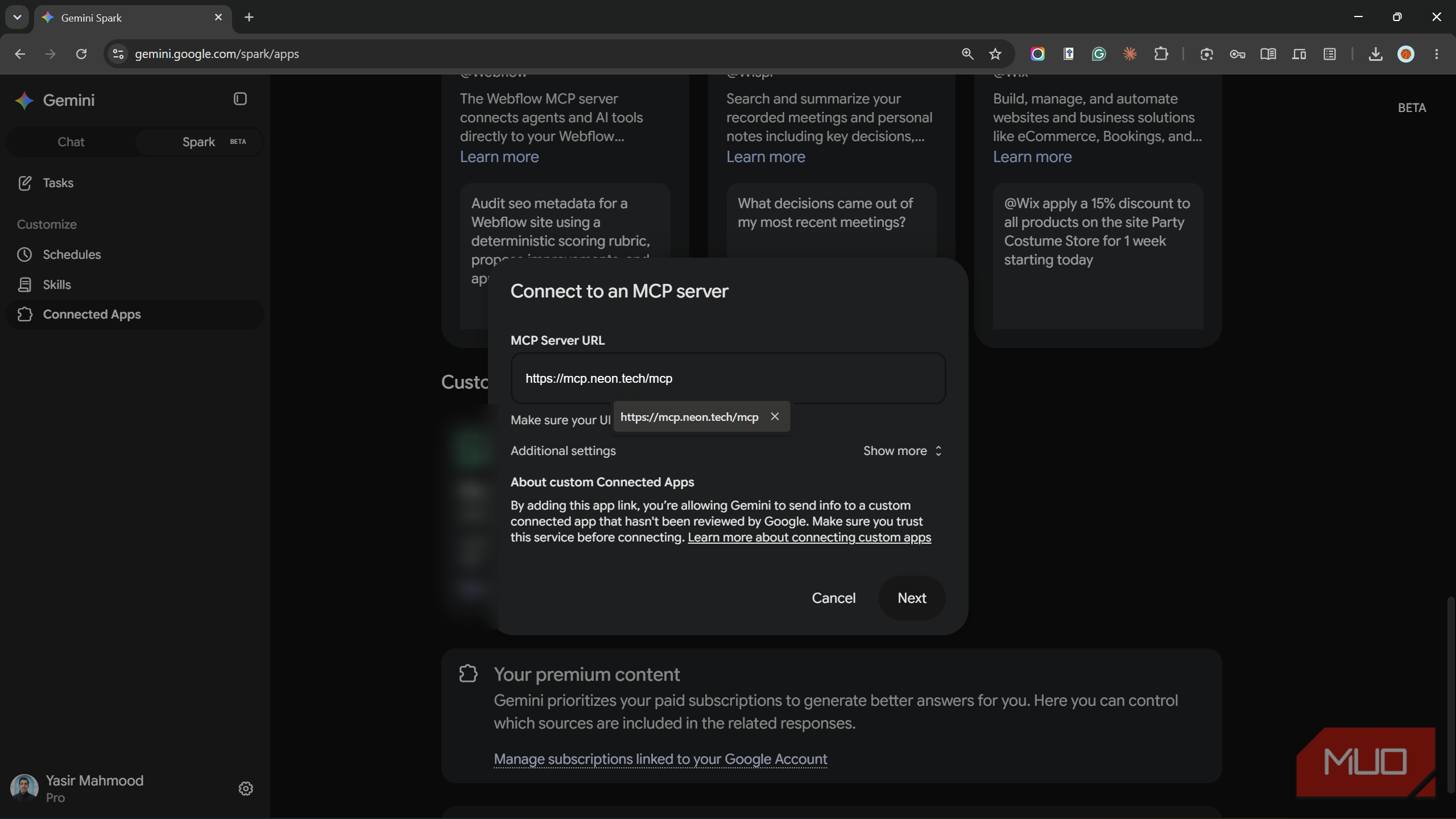Open Learn more about connecting custom apps
The width and height of the screenshot is (1456, 819).
click(809, 537)
